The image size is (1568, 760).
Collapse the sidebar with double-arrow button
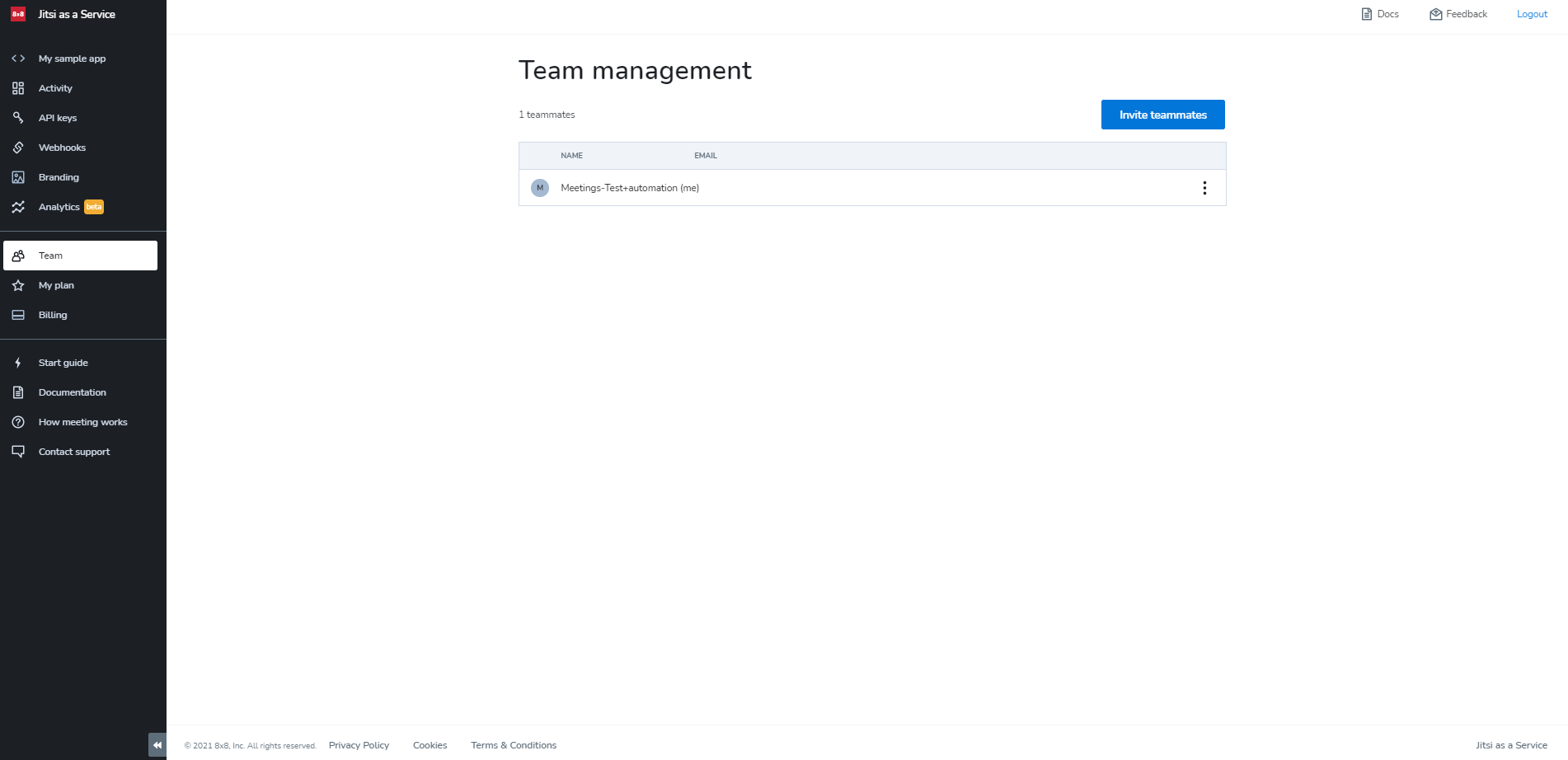[157, 744]
